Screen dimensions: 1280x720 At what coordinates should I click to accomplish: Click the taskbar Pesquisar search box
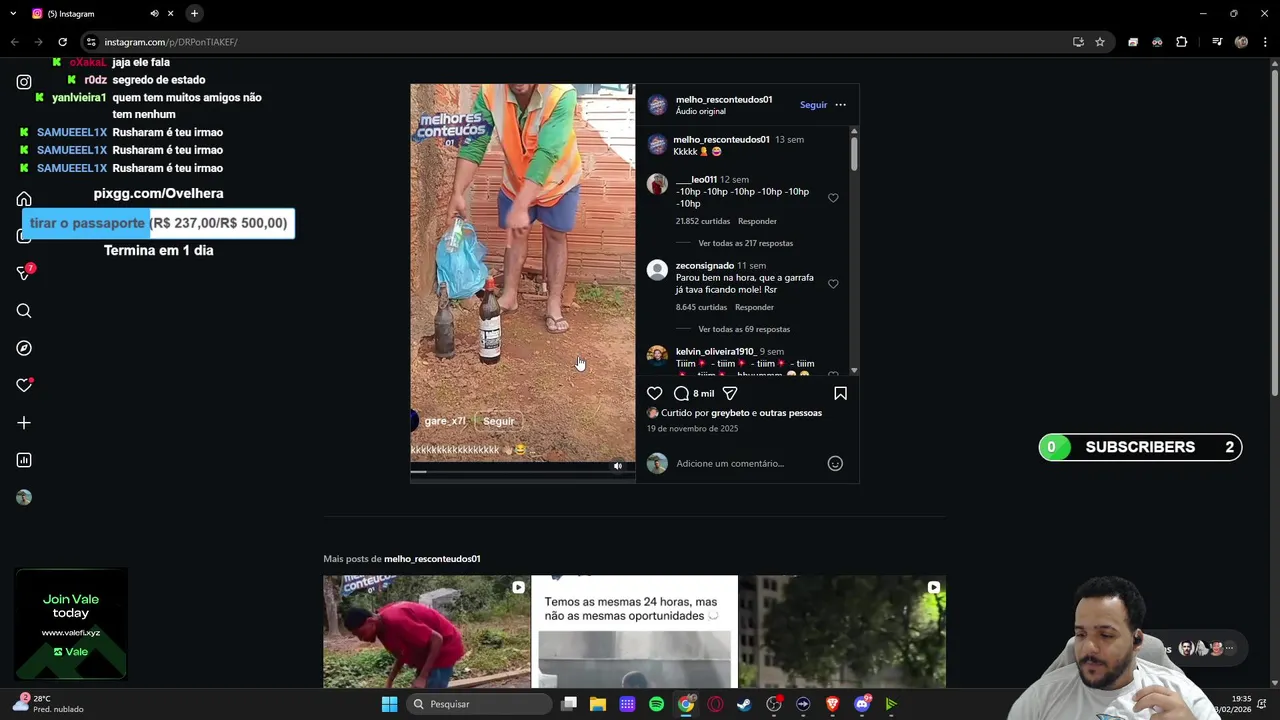pyautogui.click(x=481, y=704)
